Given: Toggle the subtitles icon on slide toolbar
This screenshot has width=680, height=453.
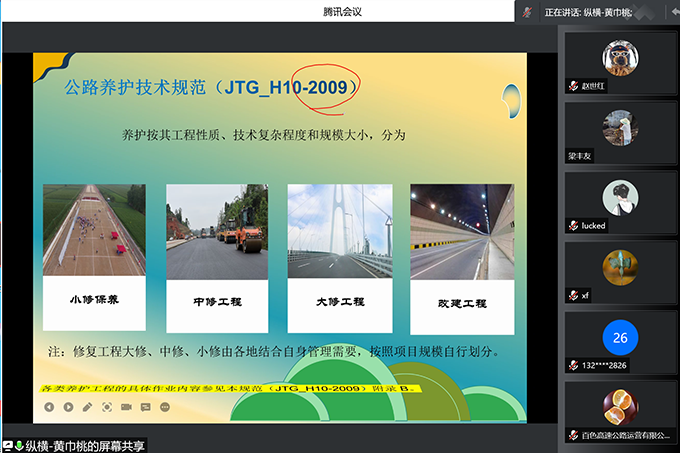Looking at the screenshot, I should pyautogui.click(x=146, y=407).
